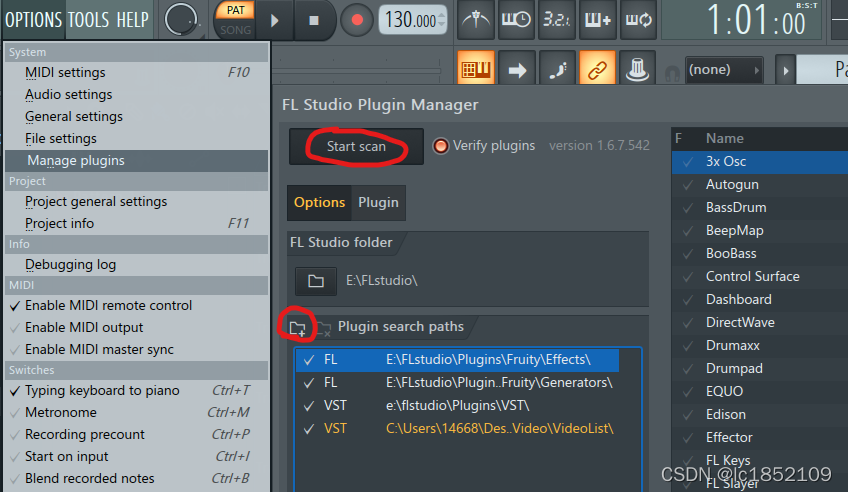
Task: Toggle Enable MIDI master sync
Action: pos(136,350)
